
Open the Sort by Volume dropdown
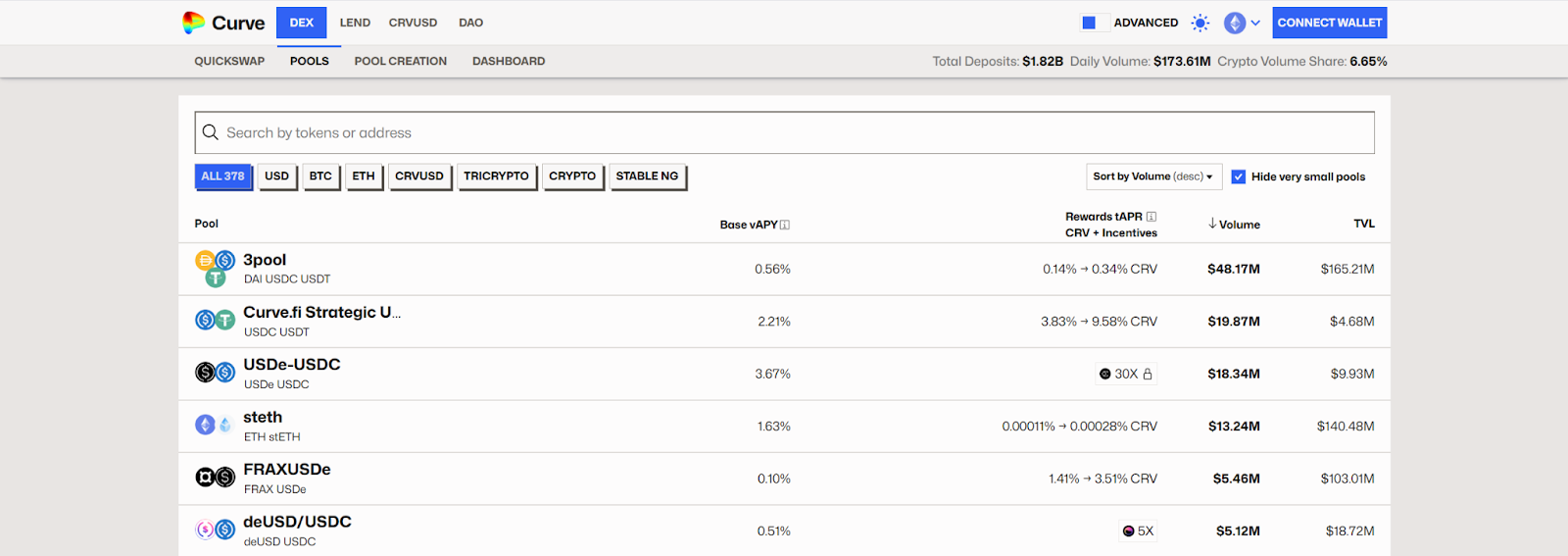tap(1153, 177)
